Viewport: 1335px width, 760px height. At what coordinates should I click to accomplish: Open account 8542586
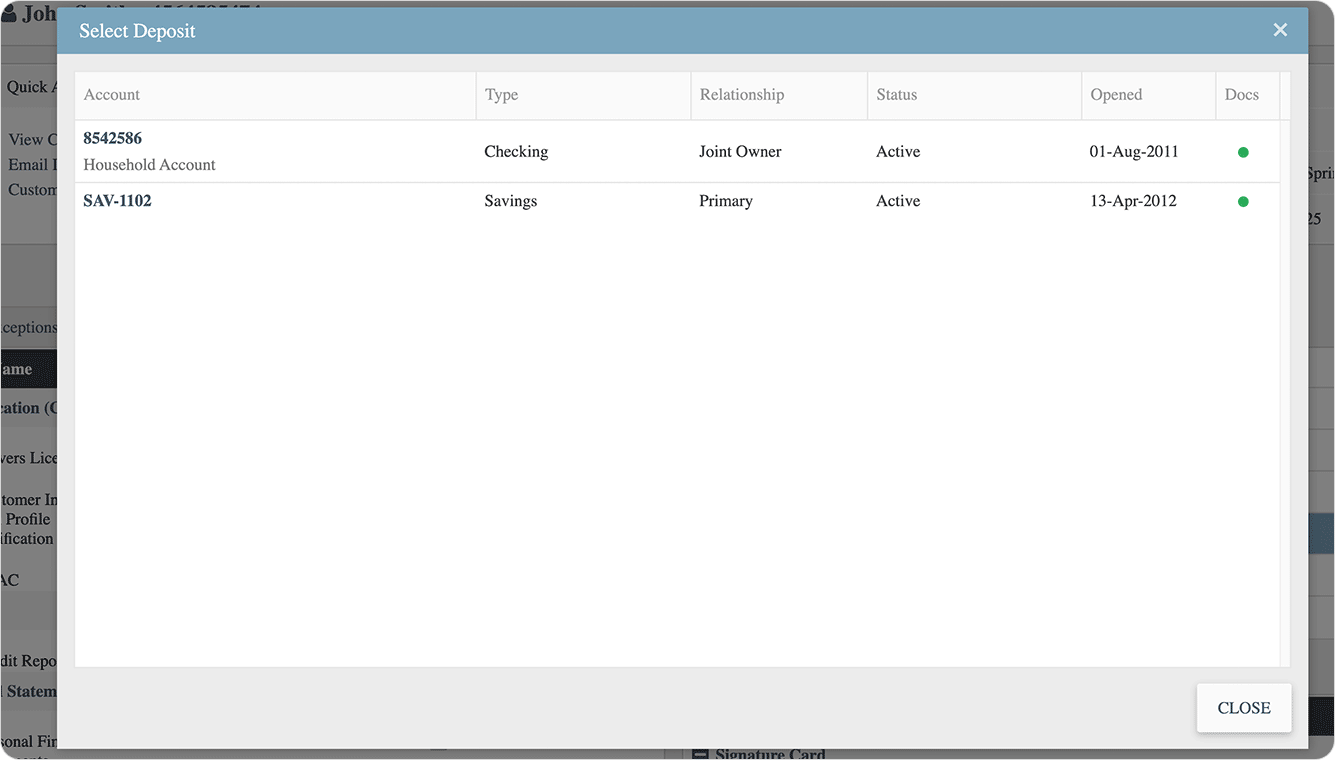click(112, 138)
